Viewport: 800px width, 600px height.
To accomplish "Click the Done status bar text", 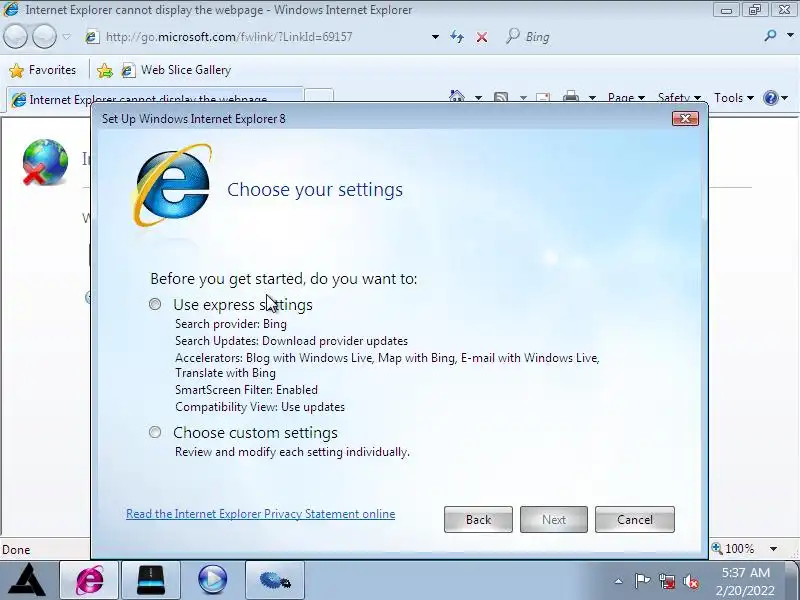I will tap(16, 549).
